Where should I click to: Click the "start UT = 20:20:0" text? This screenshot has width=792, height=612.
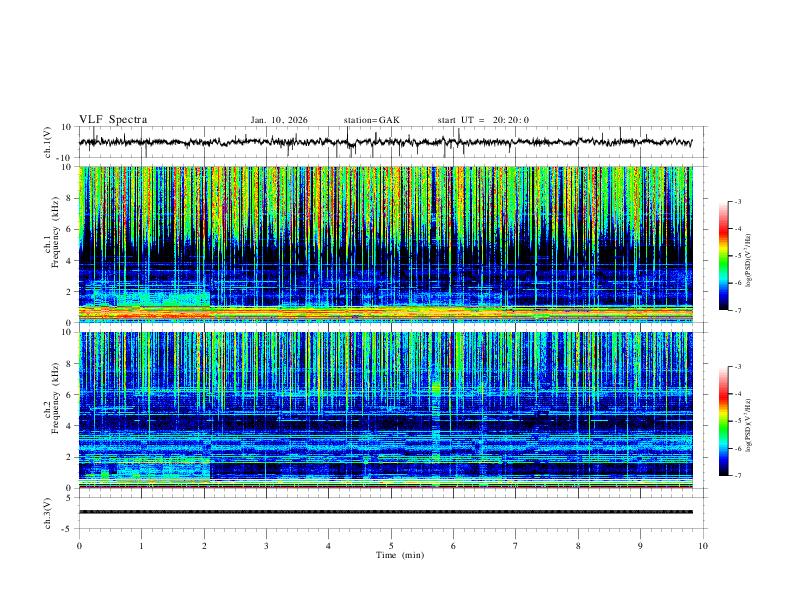point(483,120)
